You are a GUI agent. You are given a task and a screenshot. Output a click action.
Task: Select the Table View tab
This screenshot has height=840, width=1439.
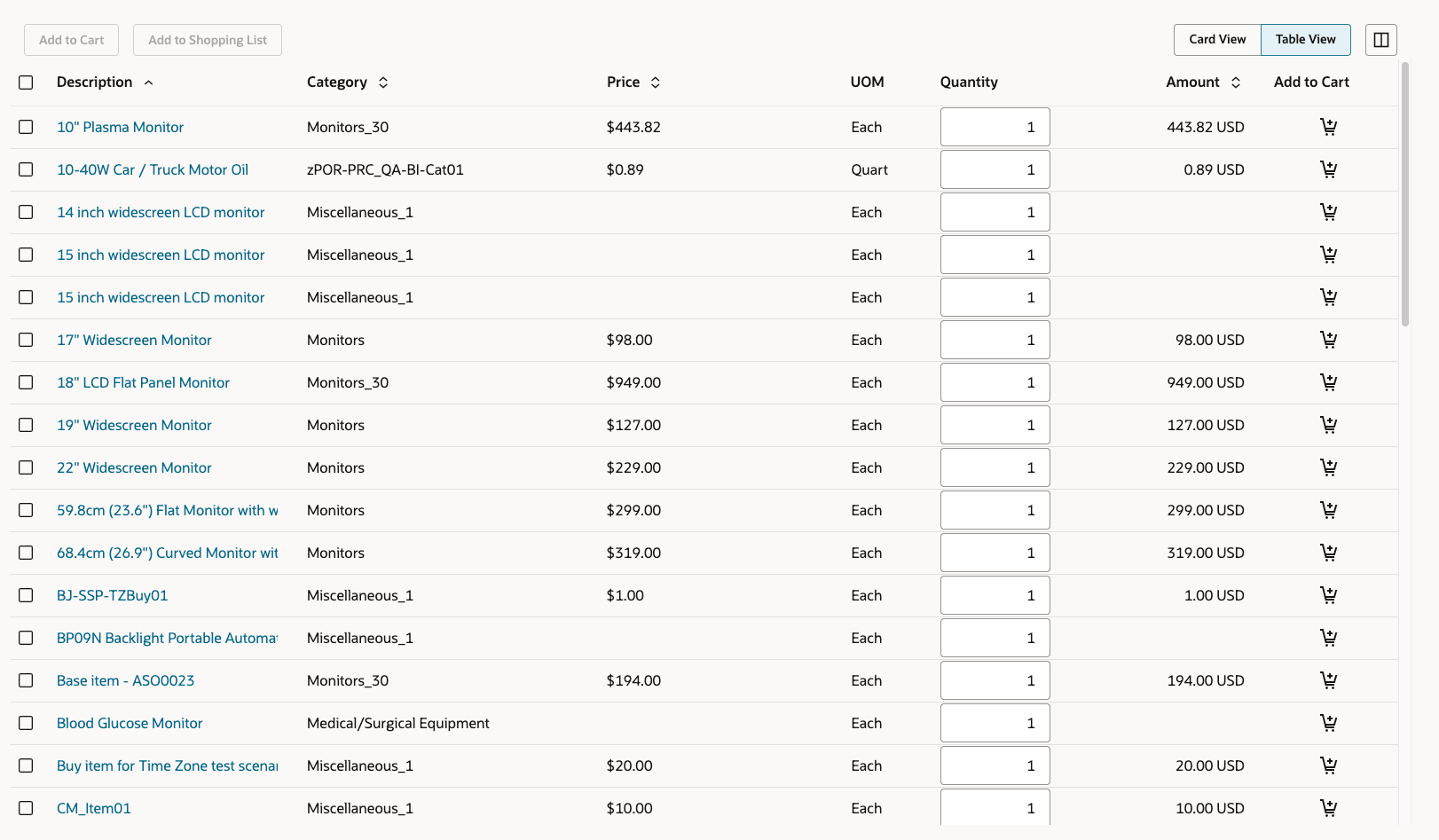(1305, 40)
